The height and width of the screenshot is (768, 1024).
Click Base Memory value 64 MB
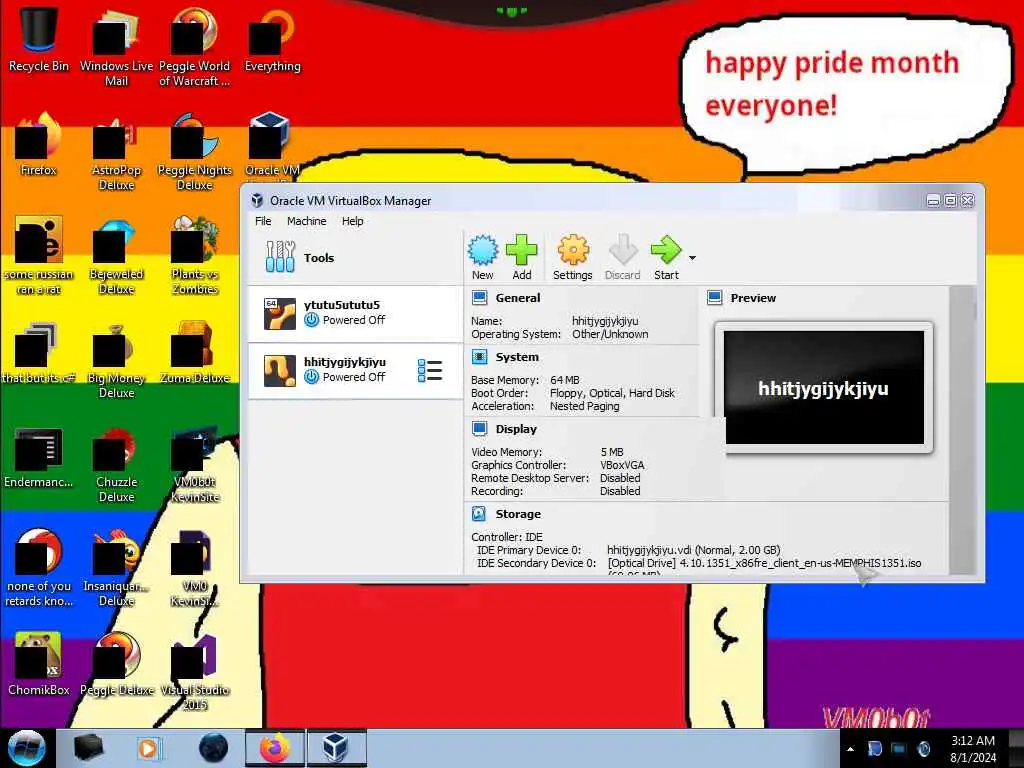565,380
